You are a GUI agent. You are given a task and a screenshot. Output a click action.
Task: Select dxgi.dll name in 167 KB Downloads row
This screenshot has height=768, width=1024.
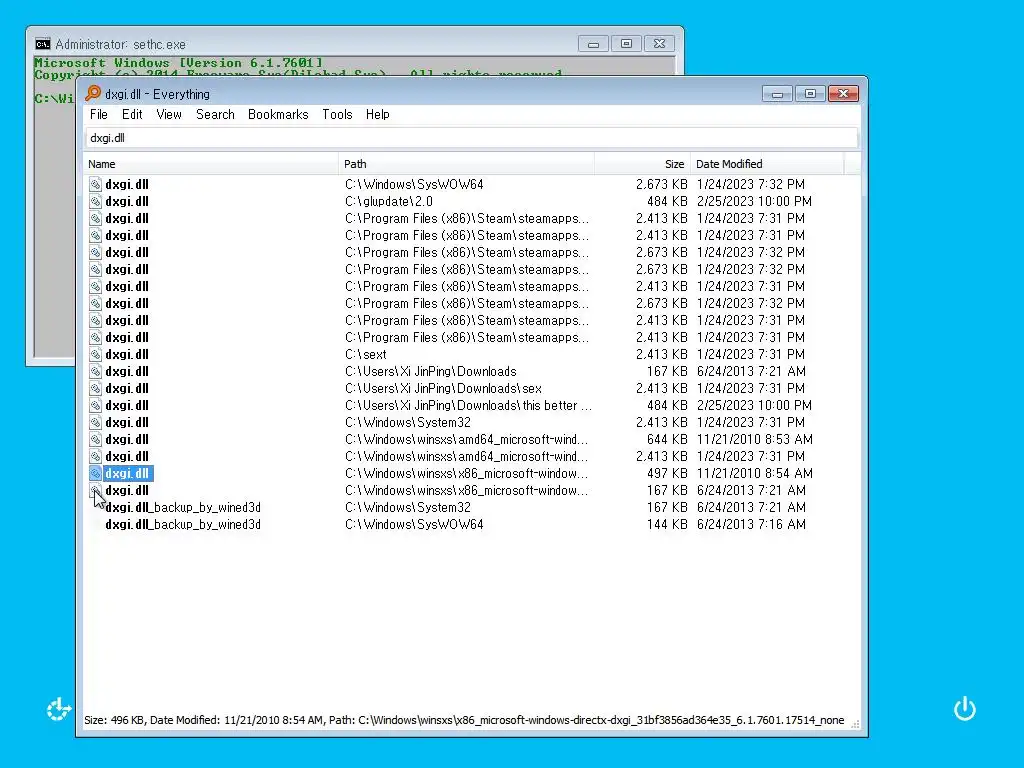click(x=127, y=371)
